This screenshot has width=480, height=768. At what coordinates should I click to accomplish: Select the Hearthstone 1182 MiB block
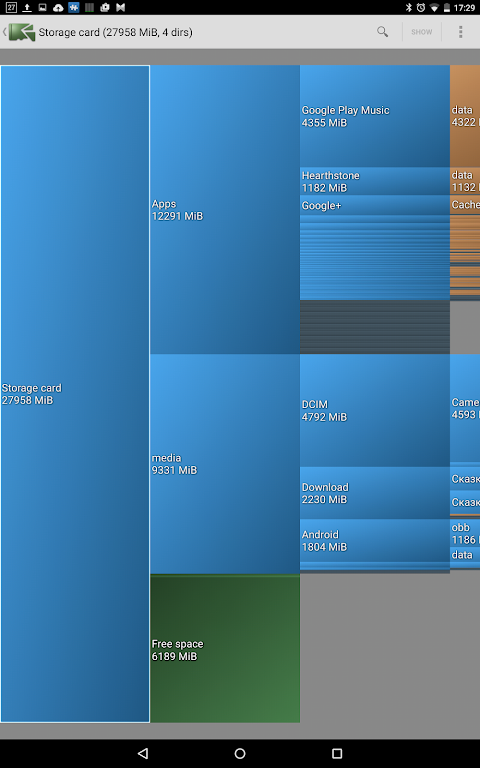pyautogui.click(x=375, y=181)
